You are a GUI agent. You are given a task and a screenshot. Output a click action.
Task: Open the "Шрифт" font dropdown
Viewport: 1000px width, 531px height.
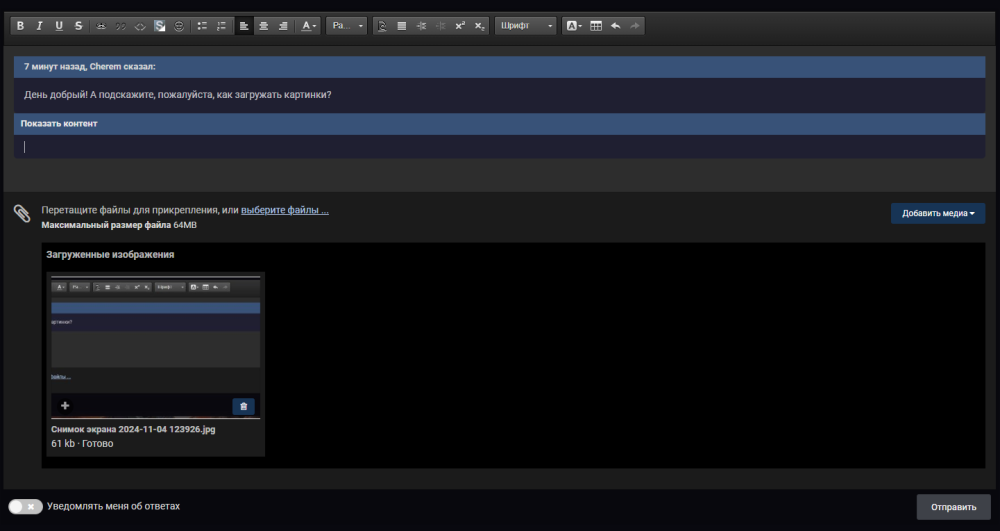pos(525,26)
